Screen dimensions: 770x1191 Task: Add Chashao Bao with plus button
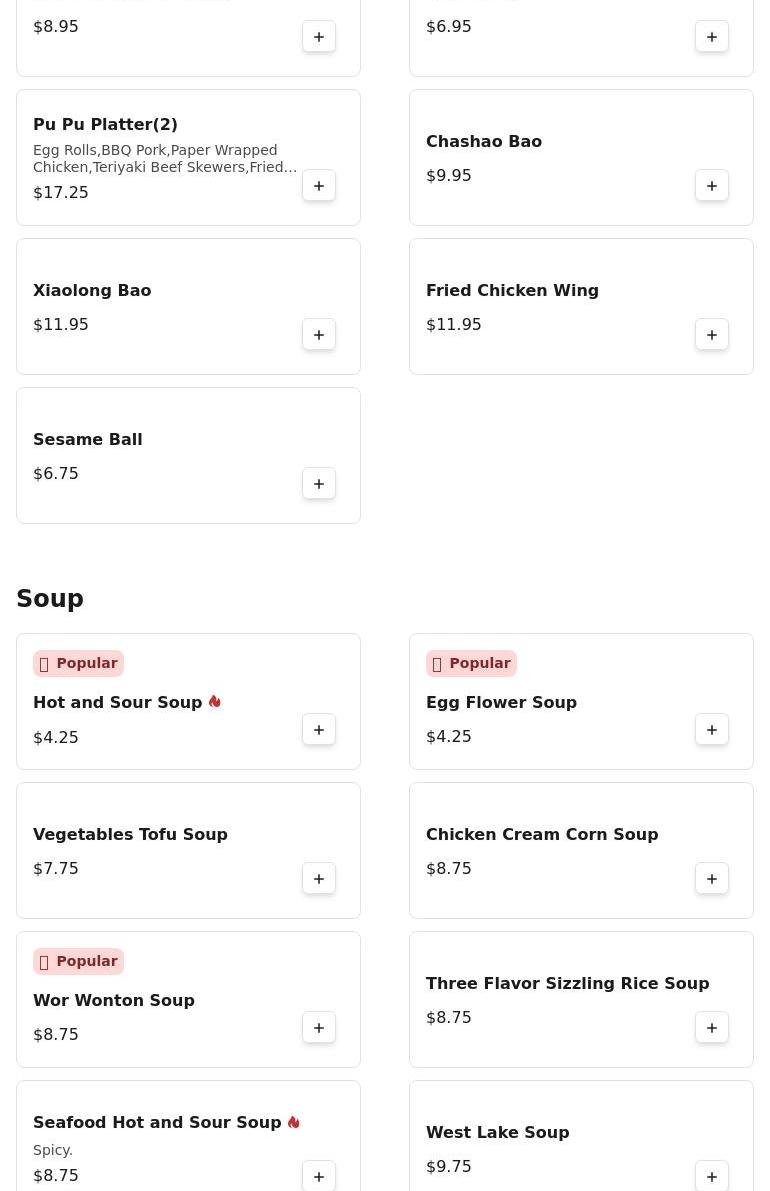click(712, 185)
